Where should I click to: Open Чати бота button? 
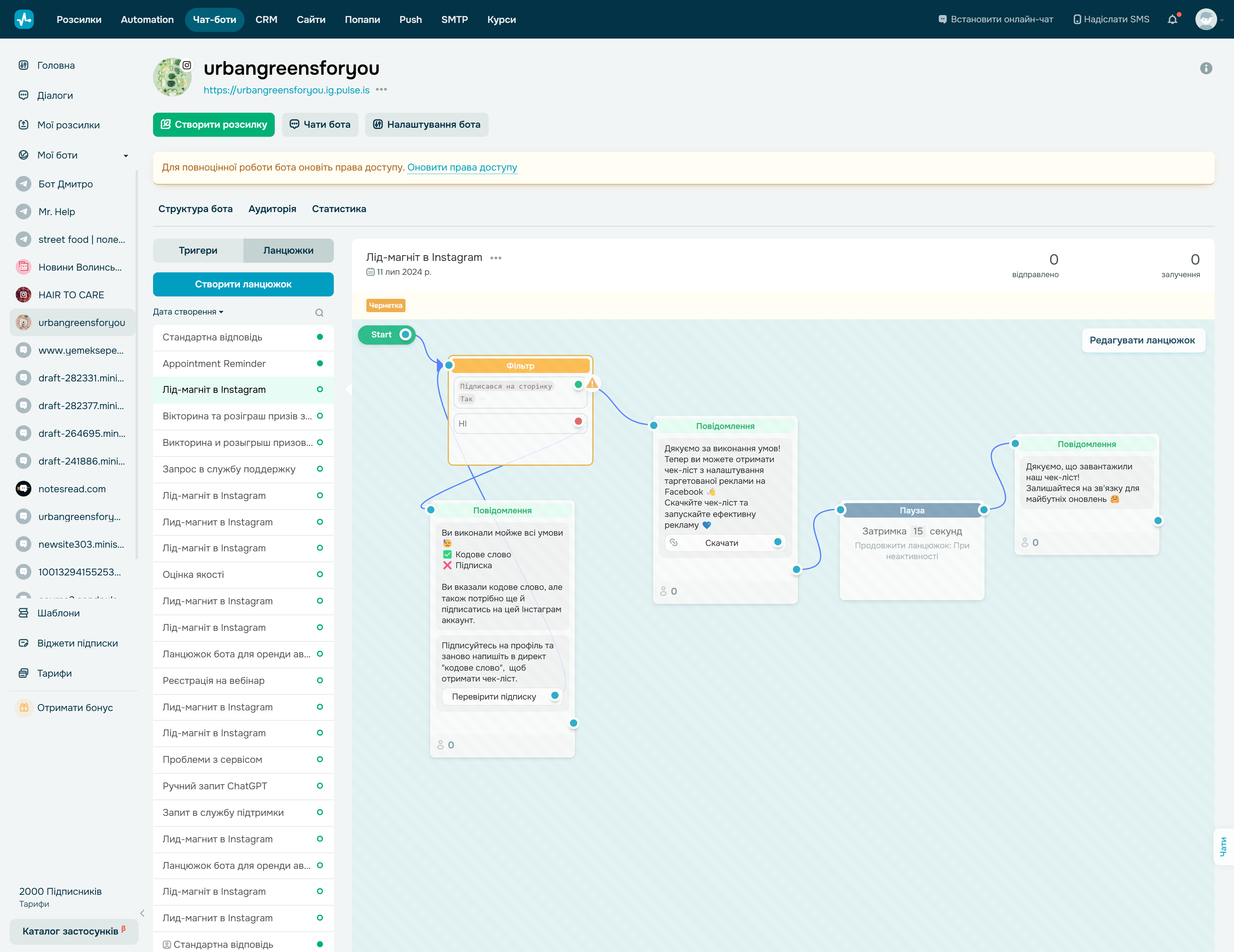[x=320, y=124]
